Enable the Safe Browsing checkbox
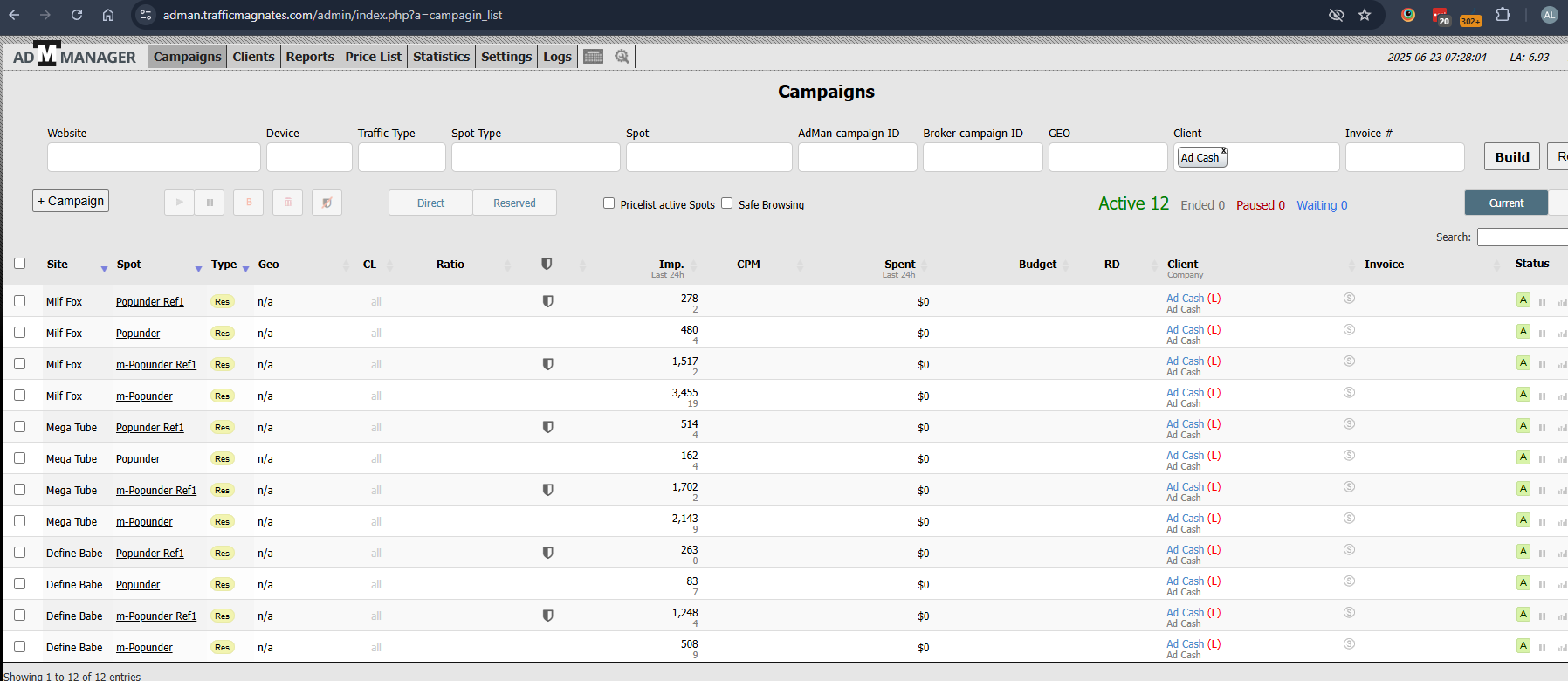Image resolution: width=1568 pixels, height=681 pixels. (726, 203)
